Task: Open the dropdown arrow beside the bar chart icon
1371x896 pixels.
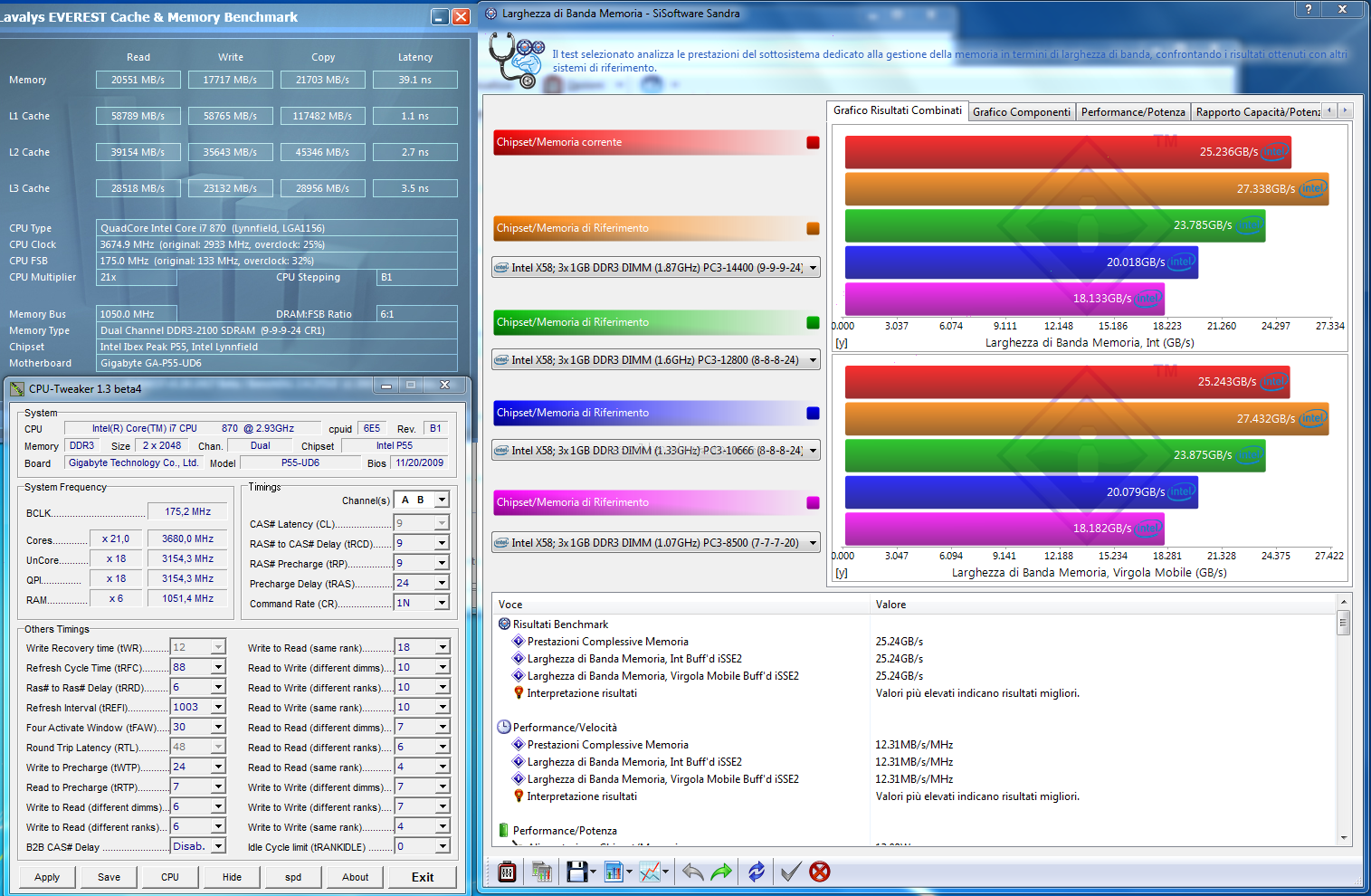Action: pos(629,872)
